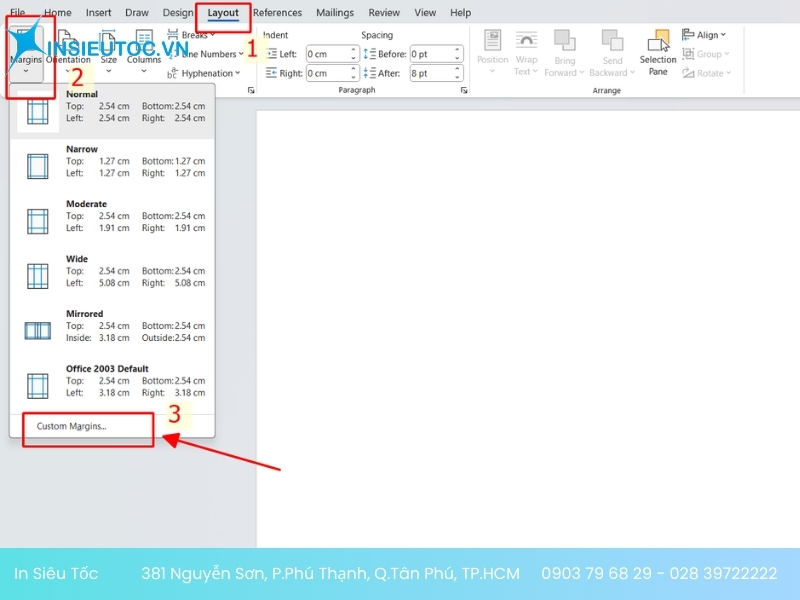The height and width of the screenshot is (600, 800).
Task: Open the Layout ribbon tab
Action: [223, 13]
